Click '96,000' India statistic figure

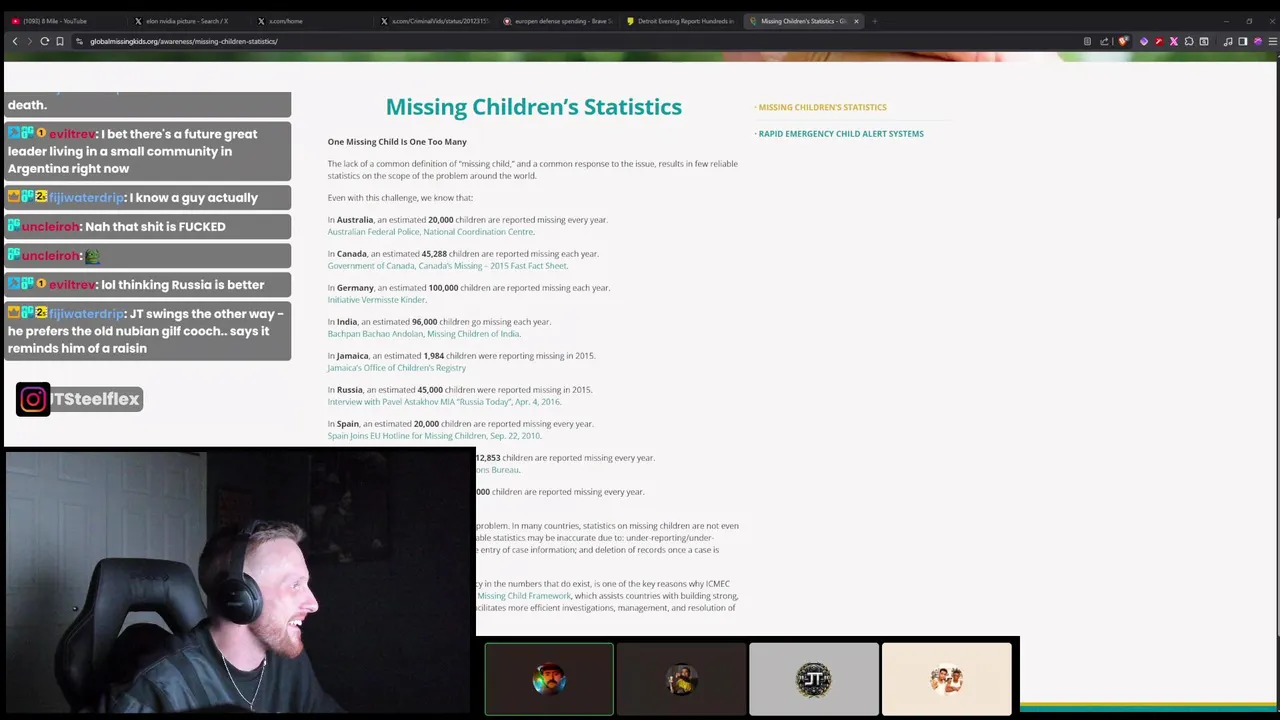coord(424,322)
